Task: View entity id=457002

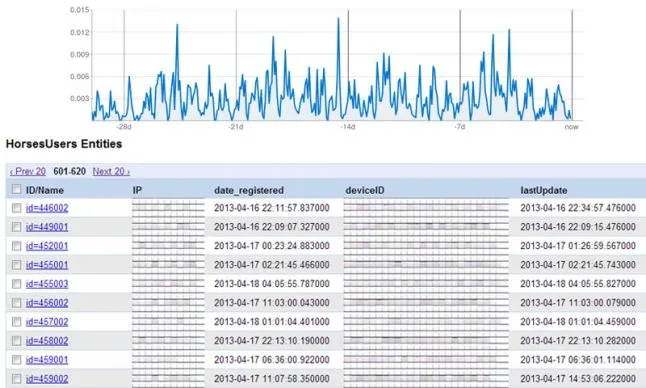Action: (47, 322)
